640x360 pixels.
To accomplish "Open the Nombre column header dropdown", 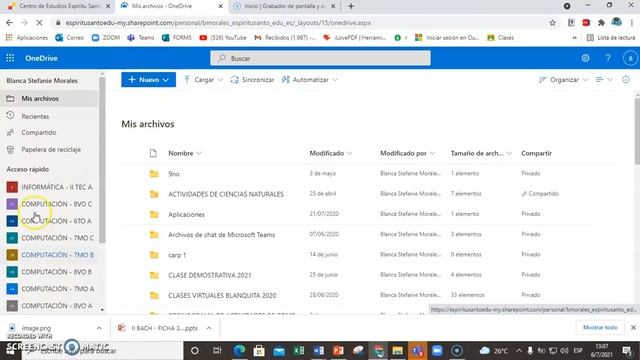I will 199,153.
